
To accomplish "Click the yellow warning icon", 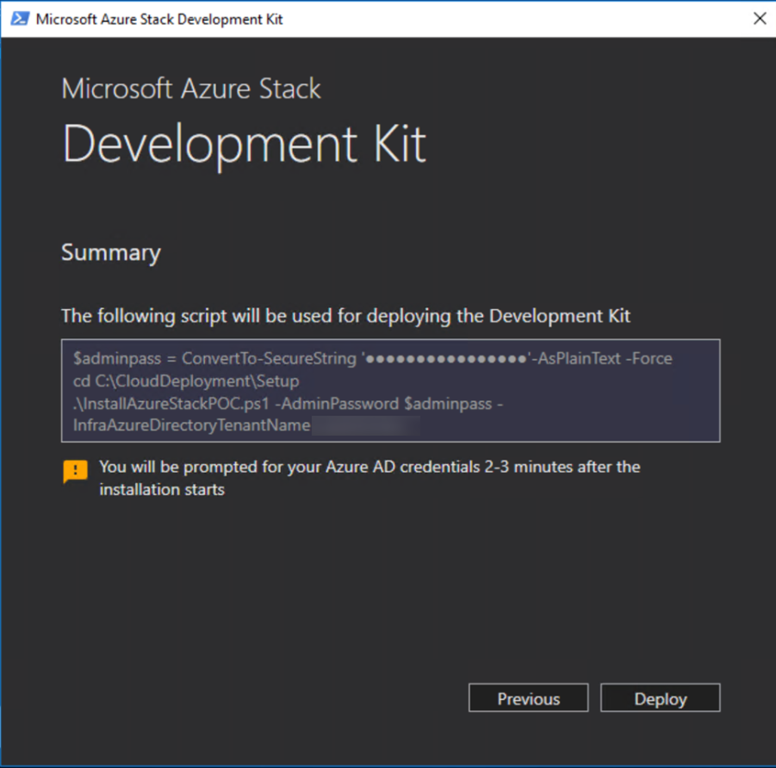I will point(75,472).
